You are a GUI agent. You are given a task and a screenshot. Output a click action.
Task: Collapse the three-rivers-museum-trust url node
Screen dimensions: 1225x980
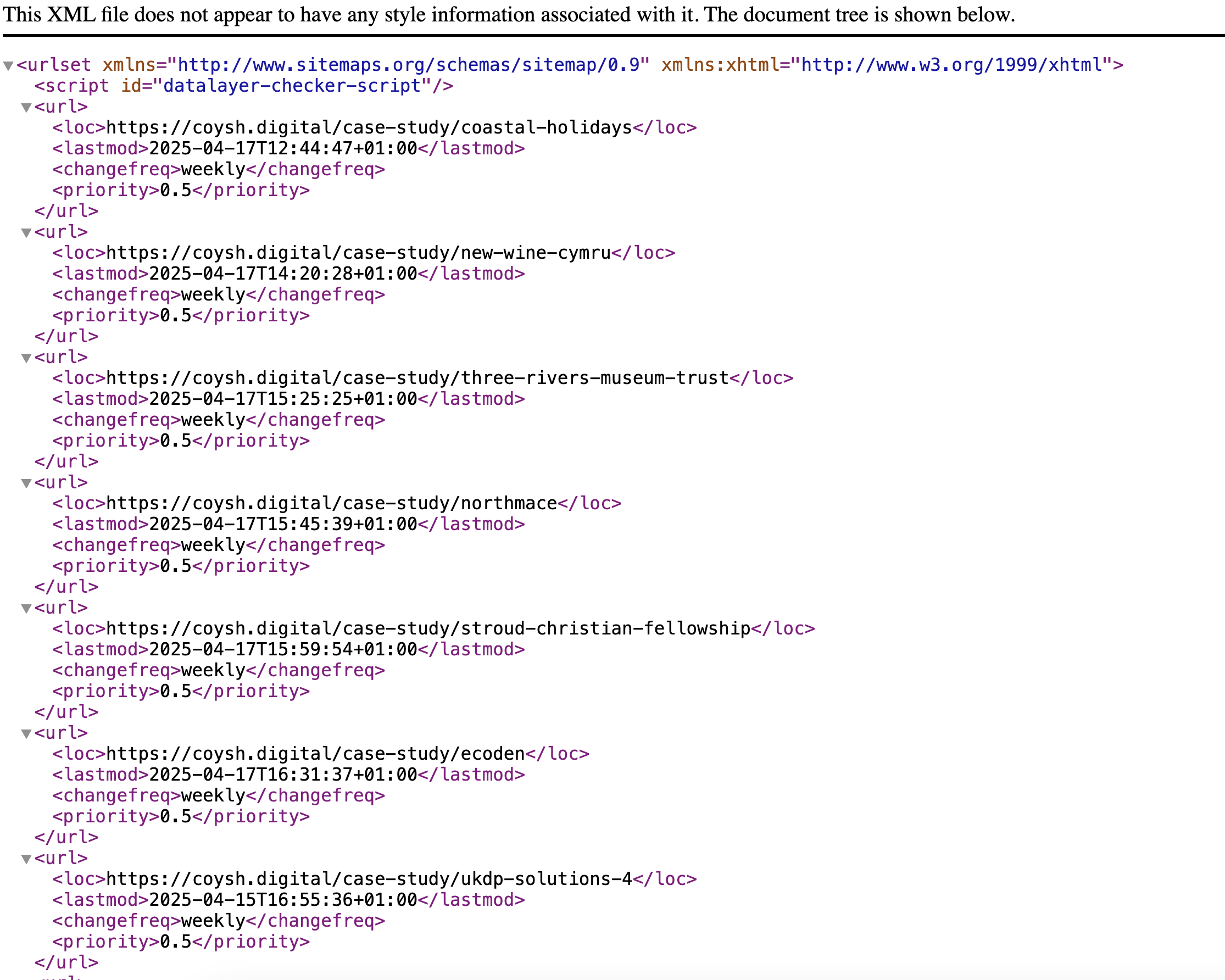[26, 358]
